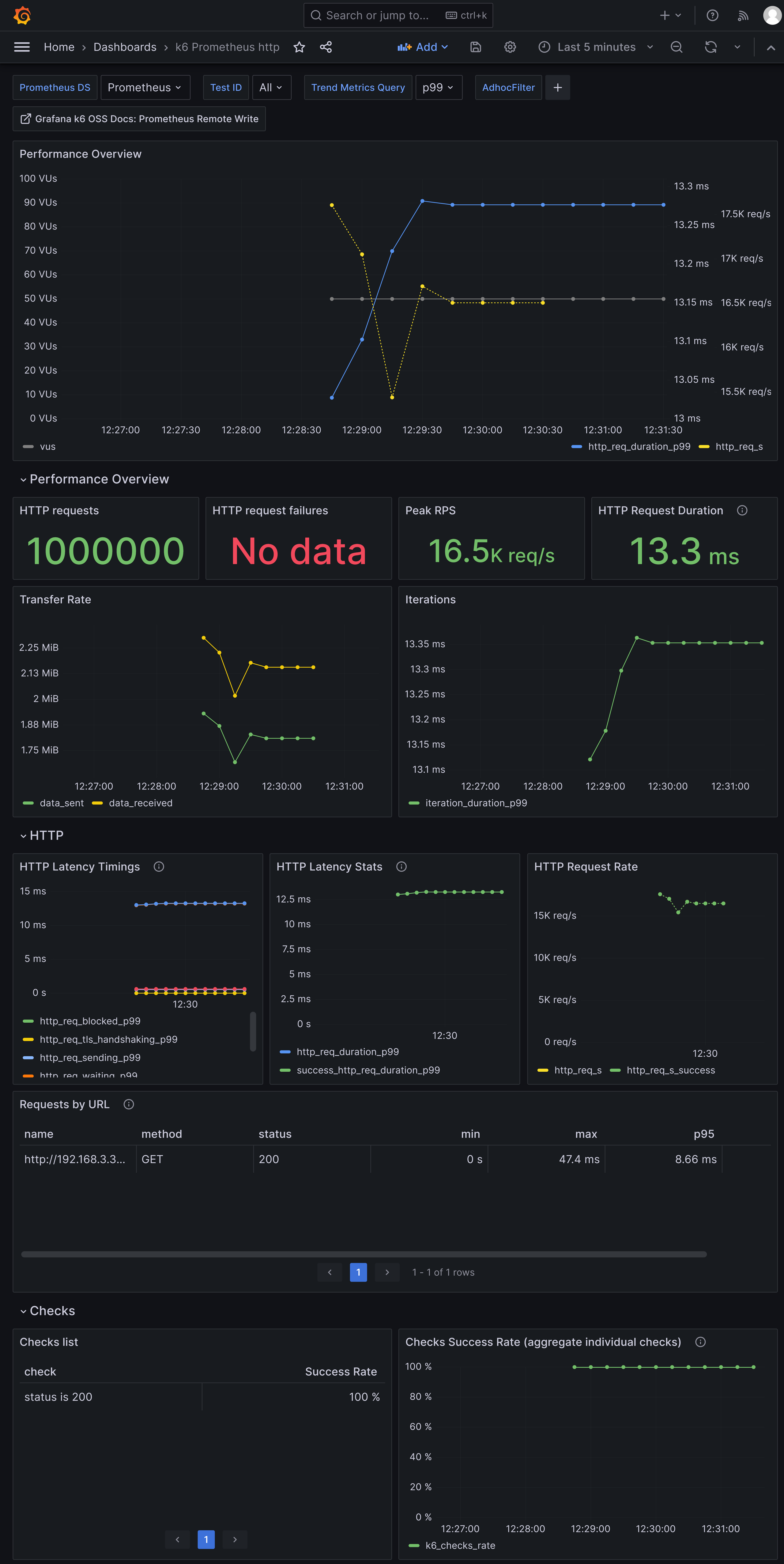Image resolution: width=784 pixels, height=1564 pixels.
Task: Open Performance Overview graph panel title
Action: 80,153
